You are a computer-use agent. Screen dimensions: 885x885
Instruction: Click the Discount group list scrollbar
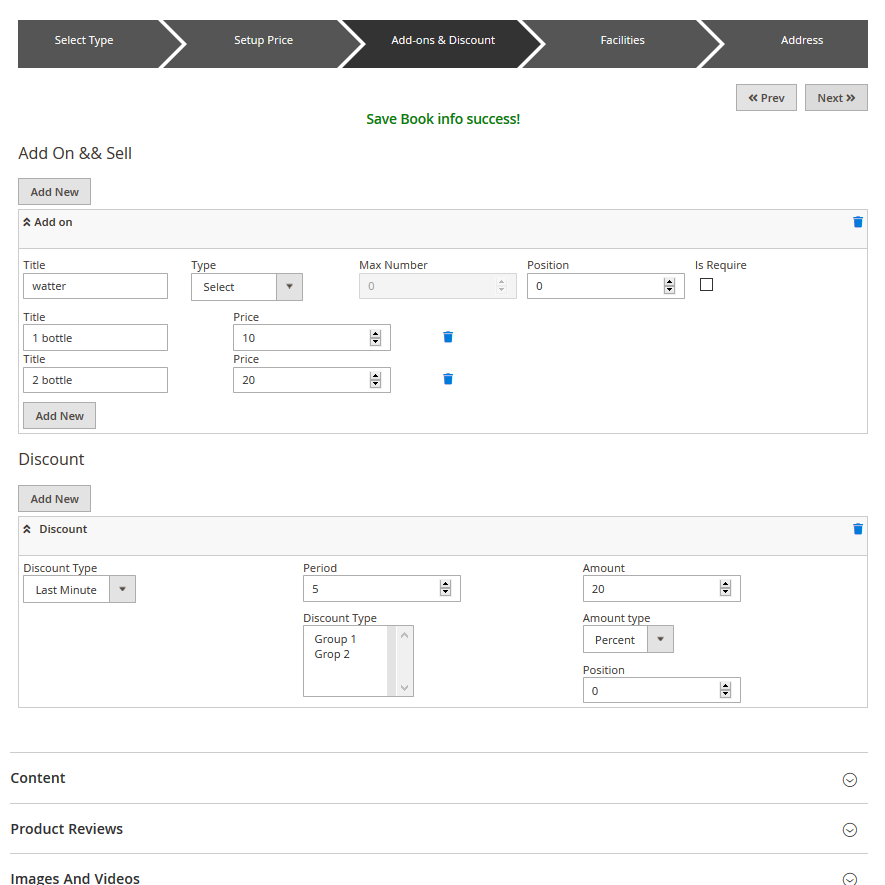click(x=404, y=660)
